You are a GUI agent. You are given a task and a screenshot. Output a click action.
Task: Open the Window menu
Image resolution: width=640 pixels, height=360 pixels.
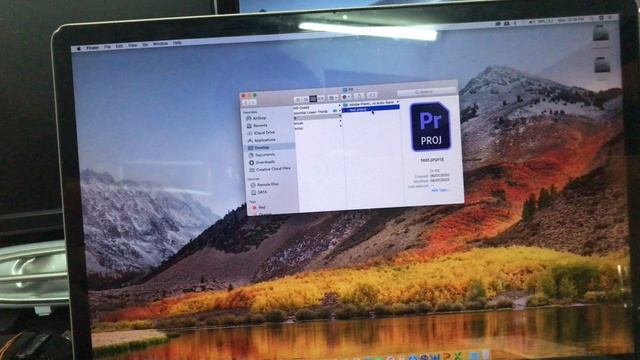(x=160, y=44)
